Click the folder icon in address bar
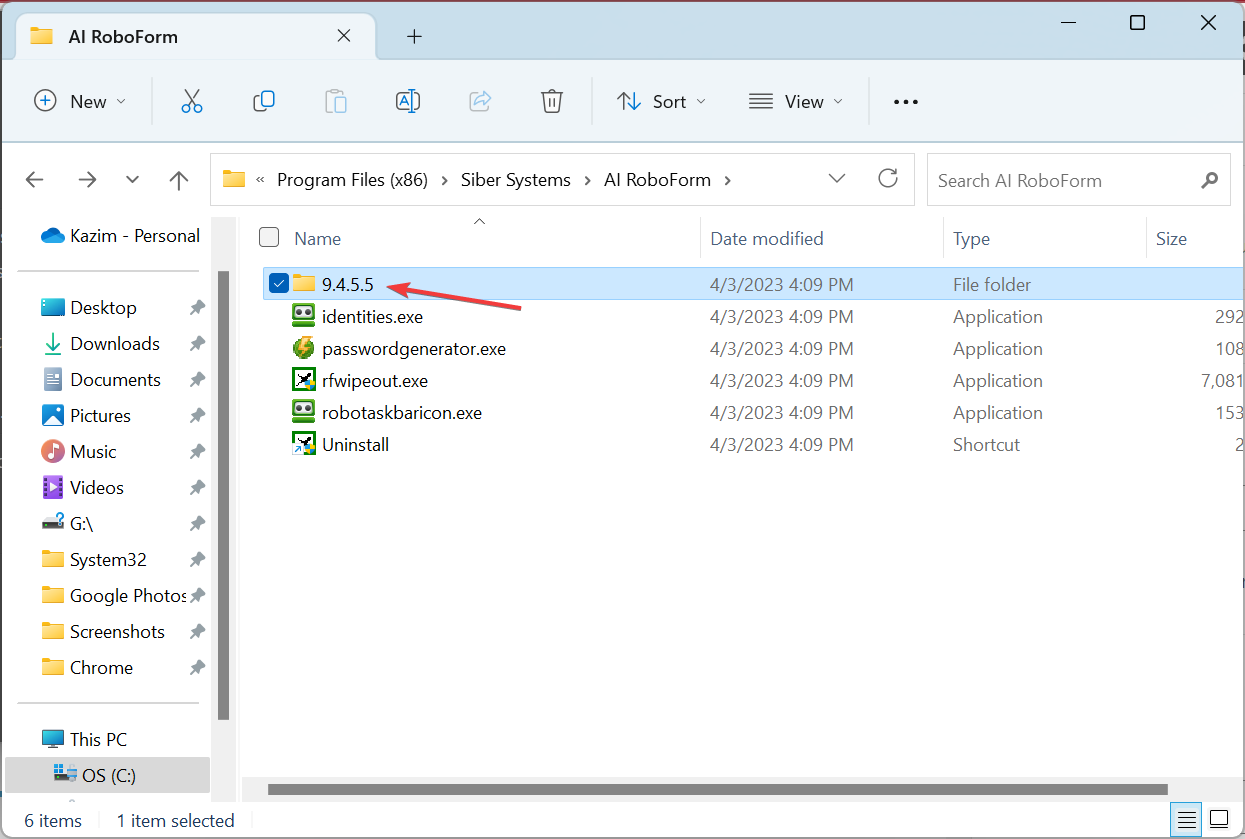The image size is (1245, 839). 234,179
